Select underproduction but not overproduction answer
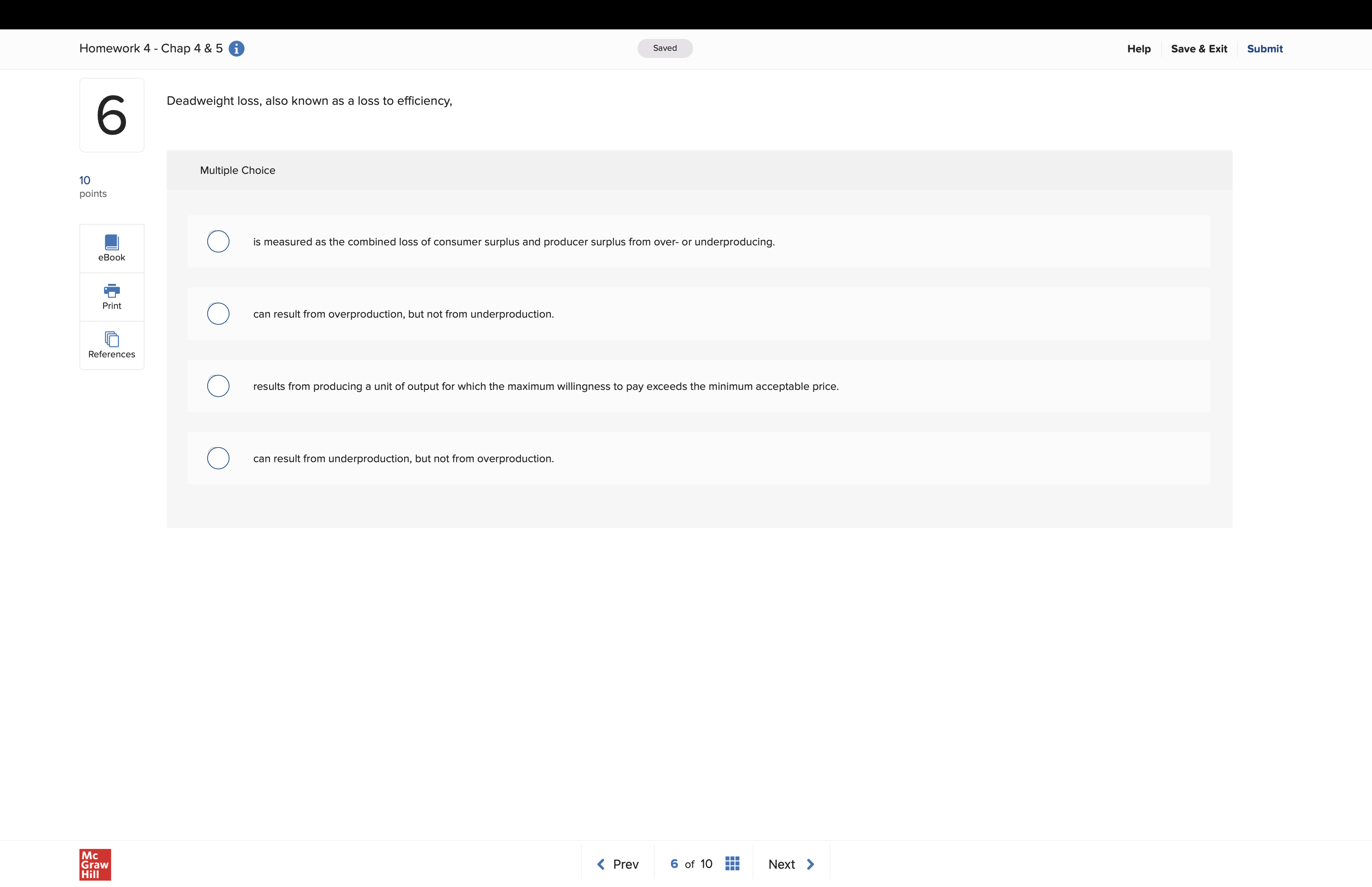 coord(218,459)
